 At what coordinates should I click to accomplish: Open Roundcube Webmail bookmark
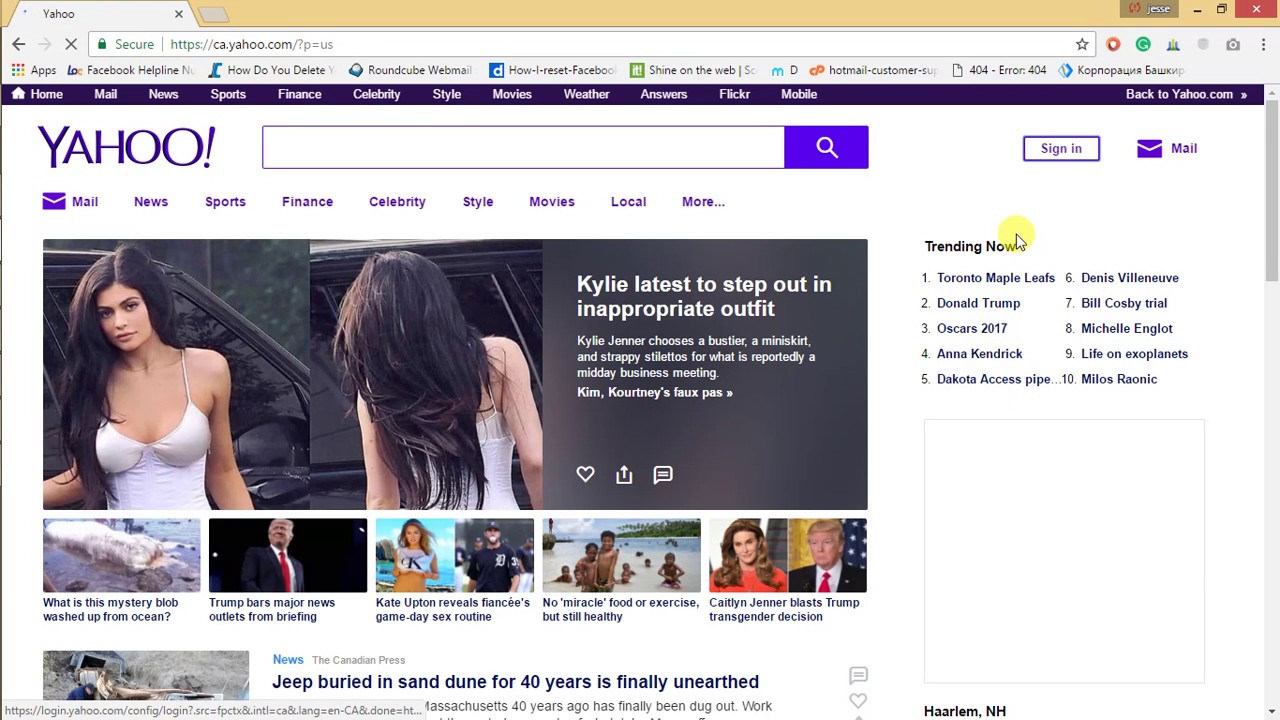point(410,70)
